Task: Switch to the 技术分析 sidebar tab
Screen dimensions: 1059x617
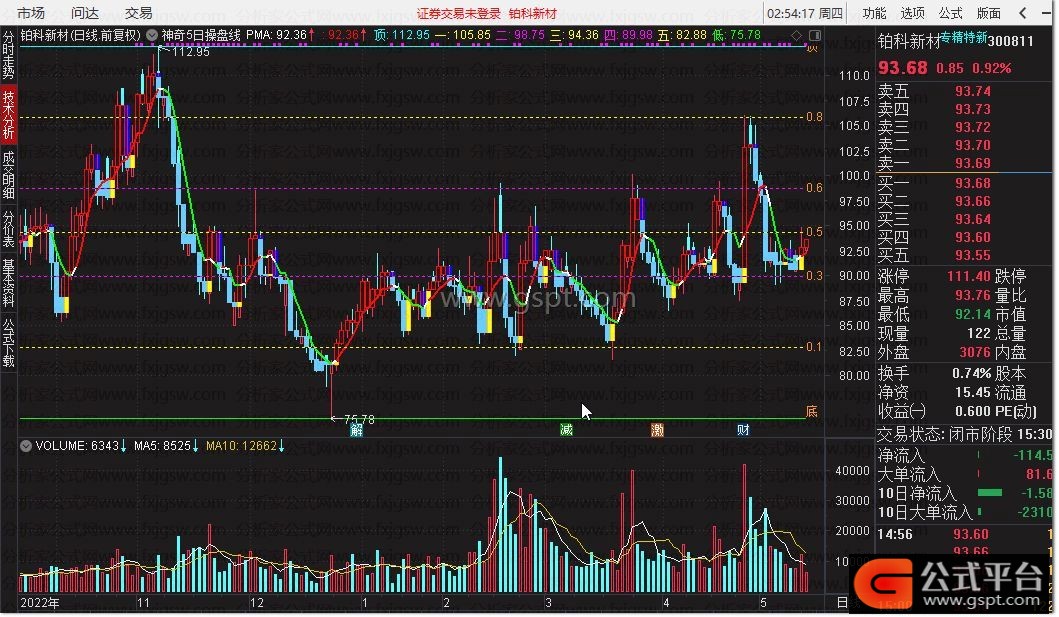Action: tap(8, 114)
